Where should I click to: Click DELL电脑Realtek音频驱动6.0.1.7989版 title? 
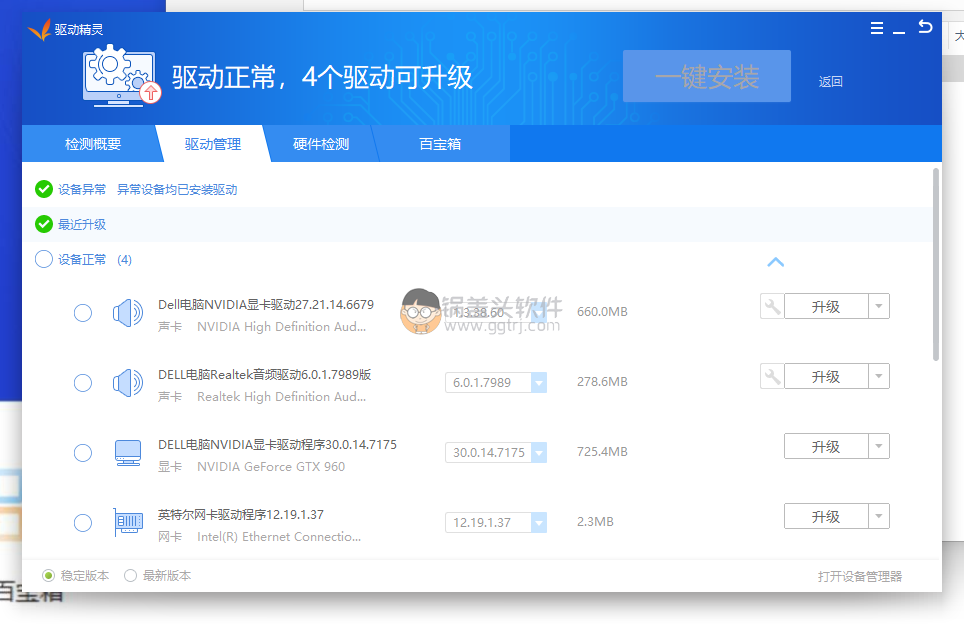coord(264,374)
